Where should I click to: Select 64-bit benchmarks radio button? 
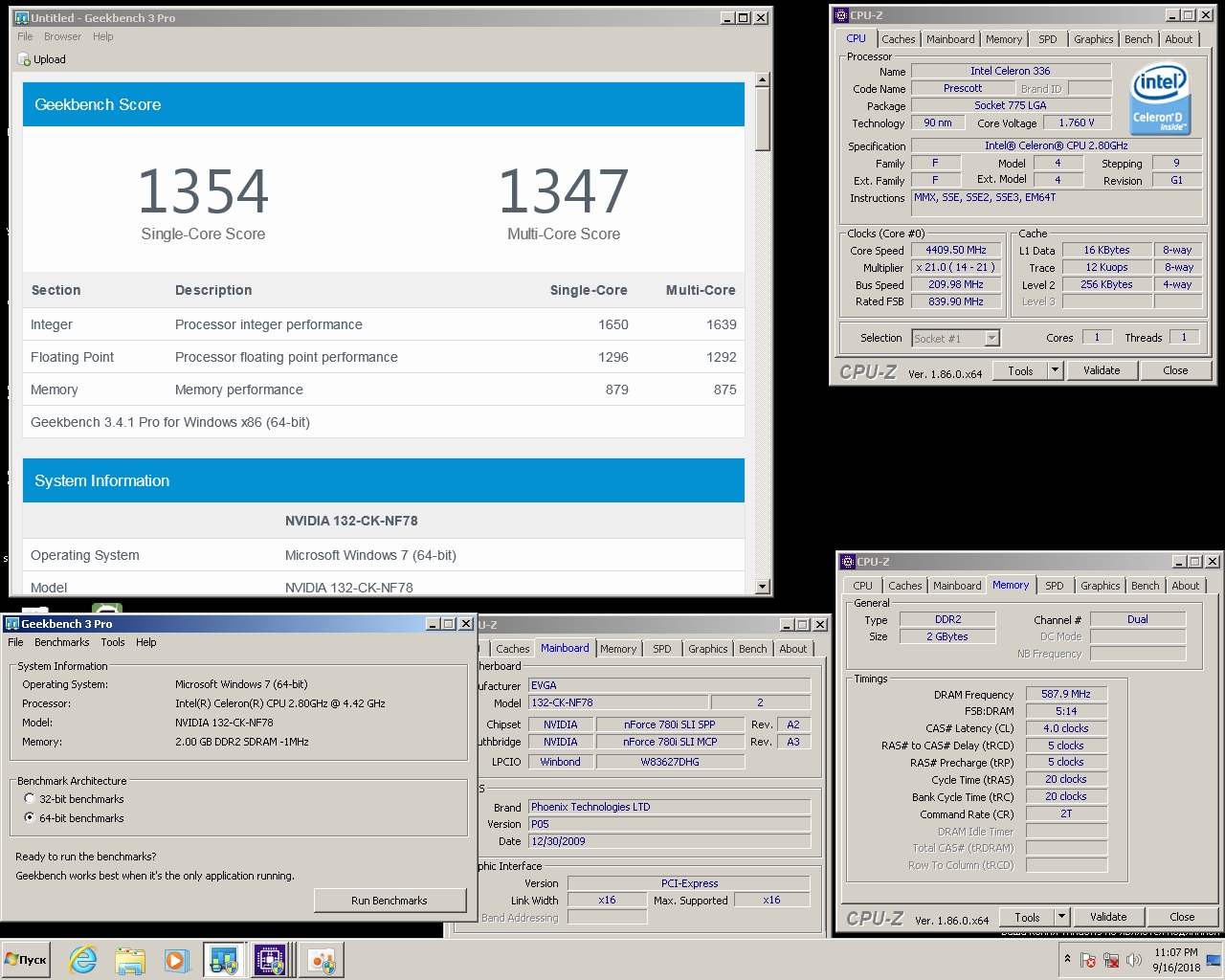coord(30,817)
